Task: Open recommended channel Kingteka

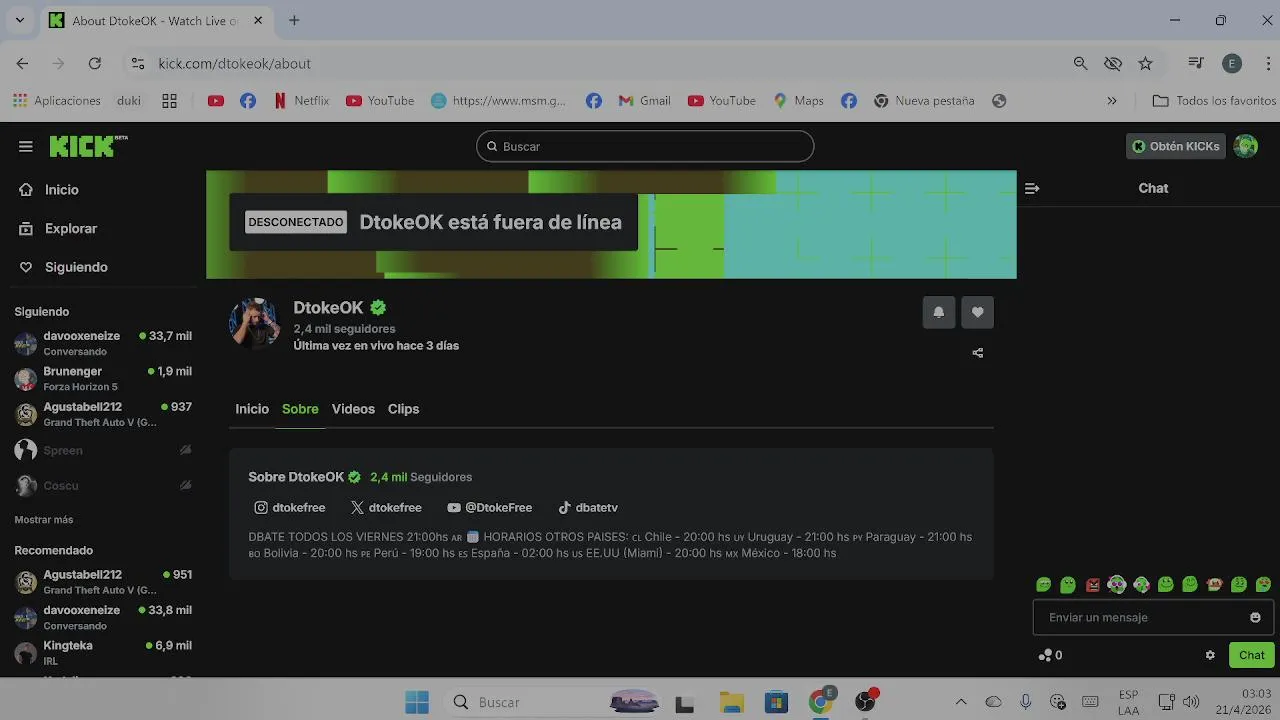Action: (103, 652)
